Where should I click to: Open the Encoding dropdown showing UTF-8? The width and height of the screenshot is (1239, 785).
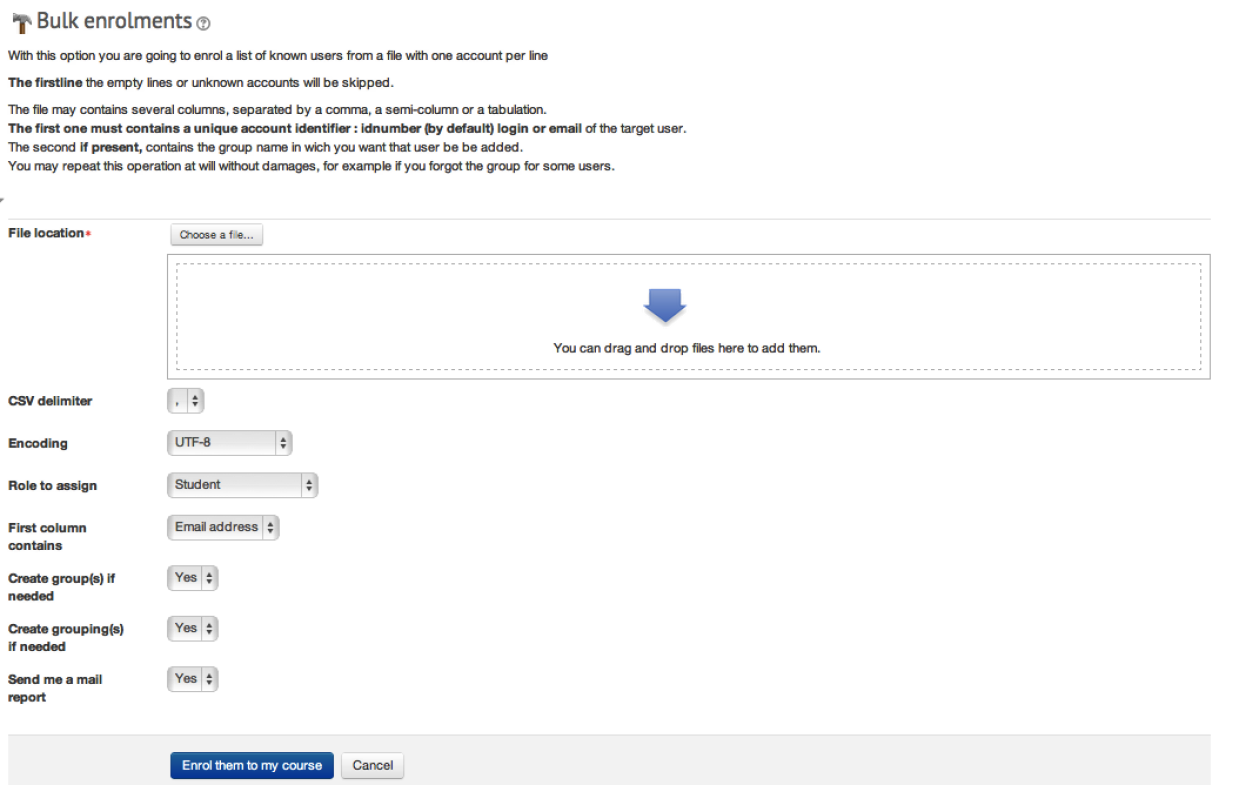click(x=229, y=442)
